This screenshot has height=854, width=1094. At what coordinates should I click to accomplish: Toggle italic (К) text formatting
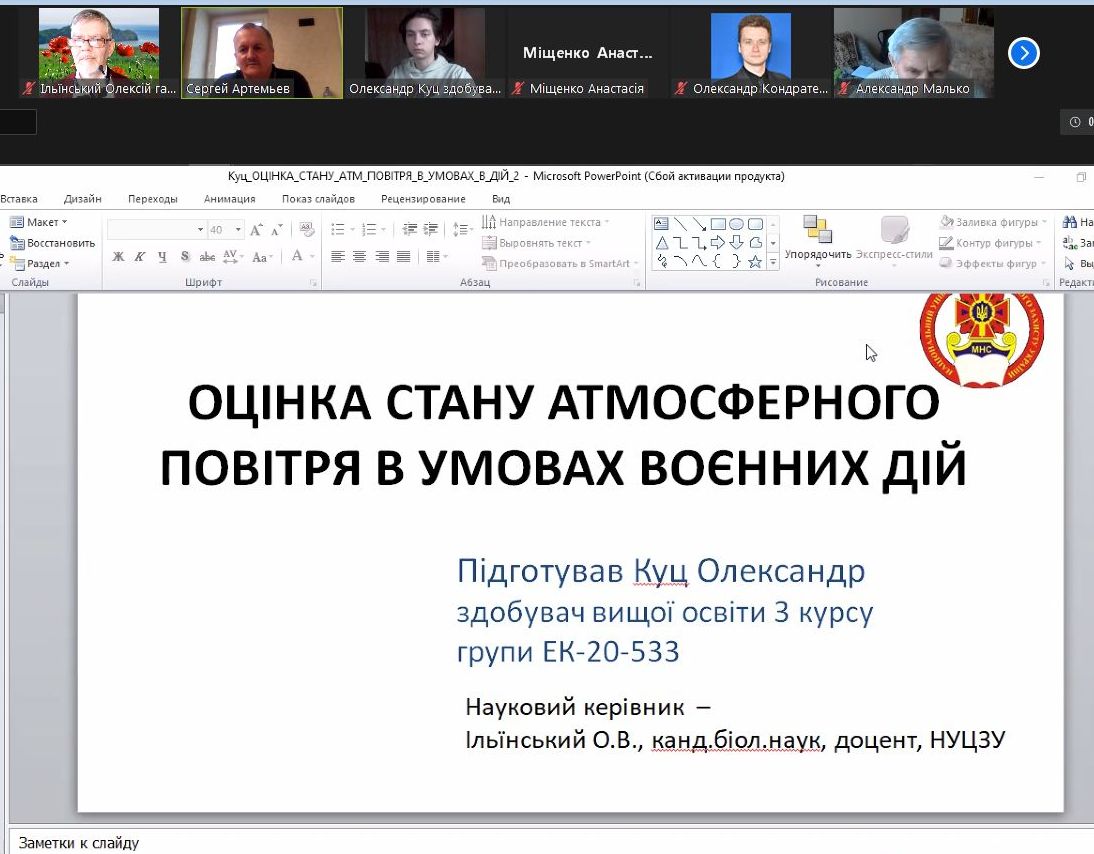[139, 257]
